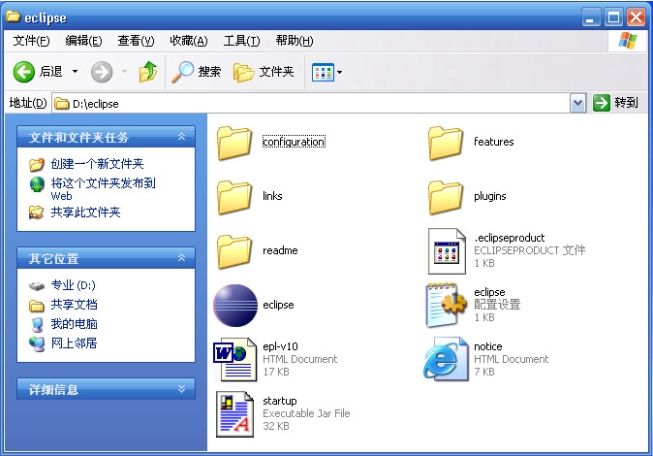
Task: Open the Views dropdown arrow
Action: pyautogui.click(x=339, y=72)
